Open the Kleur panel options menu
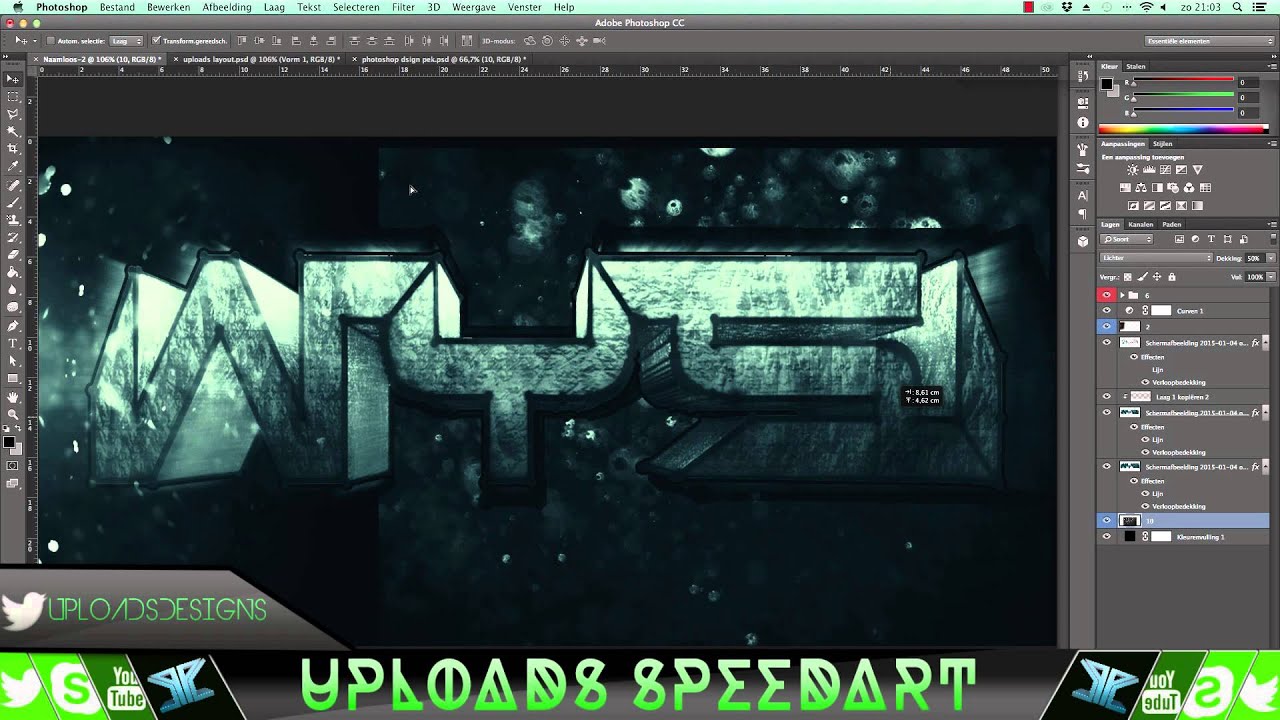Viewport: 1280px width, 720px height. click(1271, 66)
